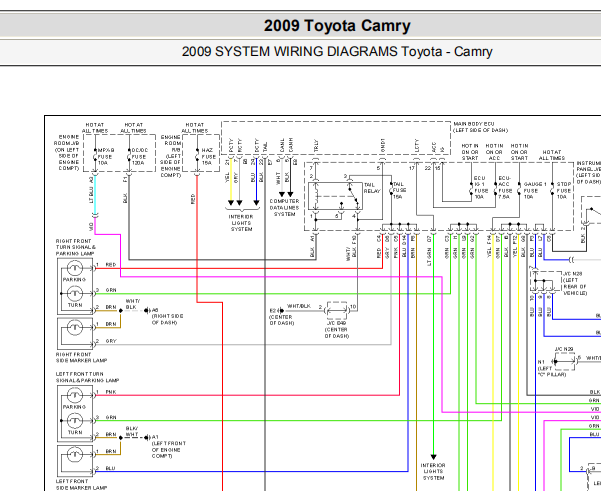The image size is (601, 491).
Task: Select the 'ECU IG-1 FUSE 10A' label
Action: 481,187
